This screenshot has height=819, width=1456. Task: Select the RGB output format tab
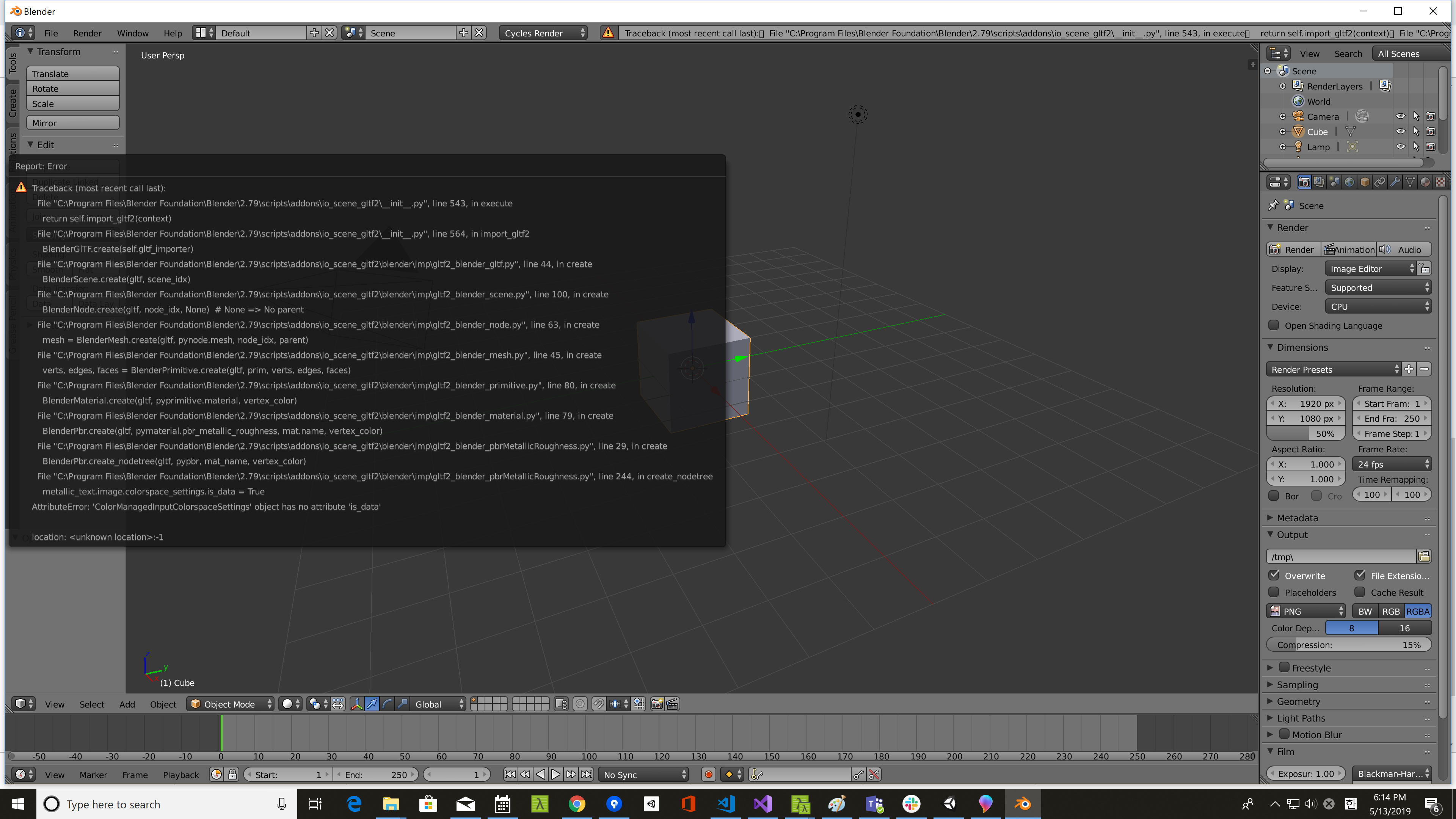(1391, 611)
